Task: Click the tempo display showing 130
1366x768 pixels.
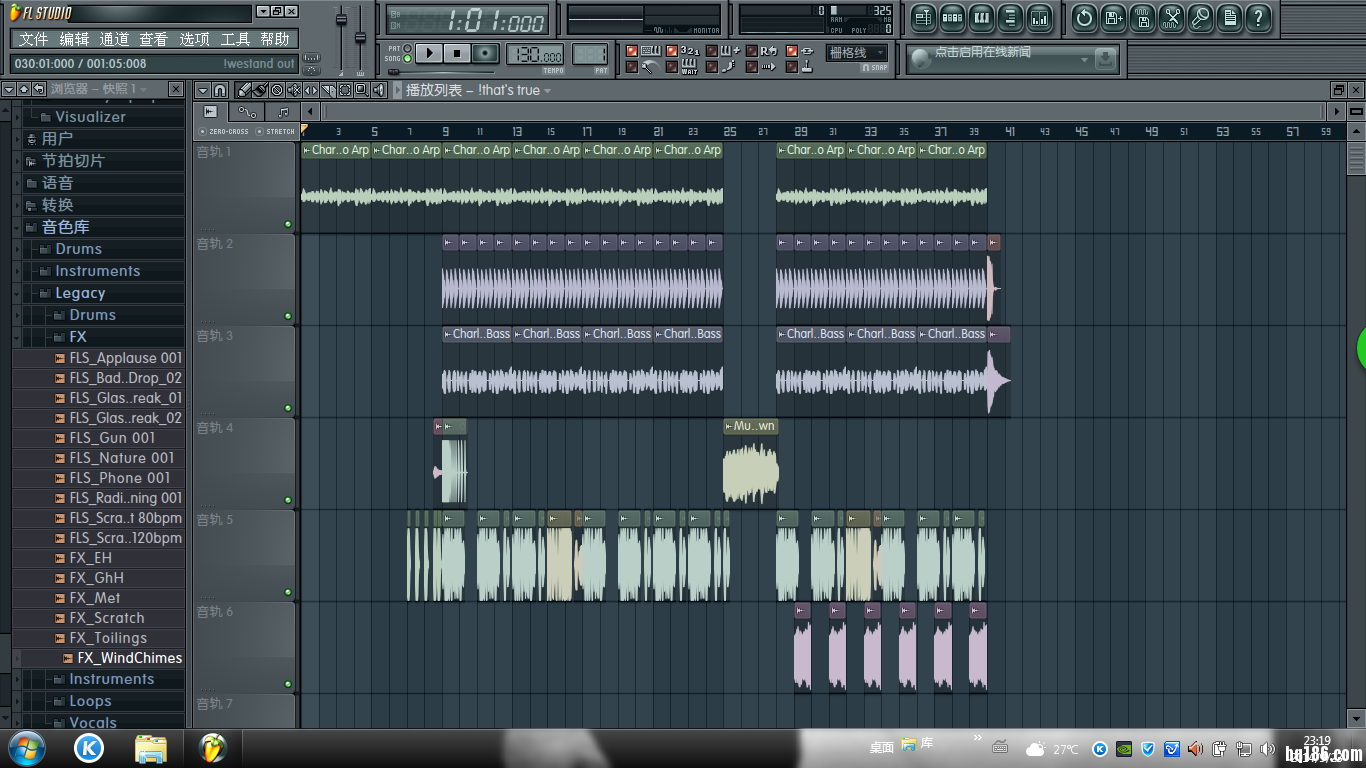Action: (x=535, y=54)
